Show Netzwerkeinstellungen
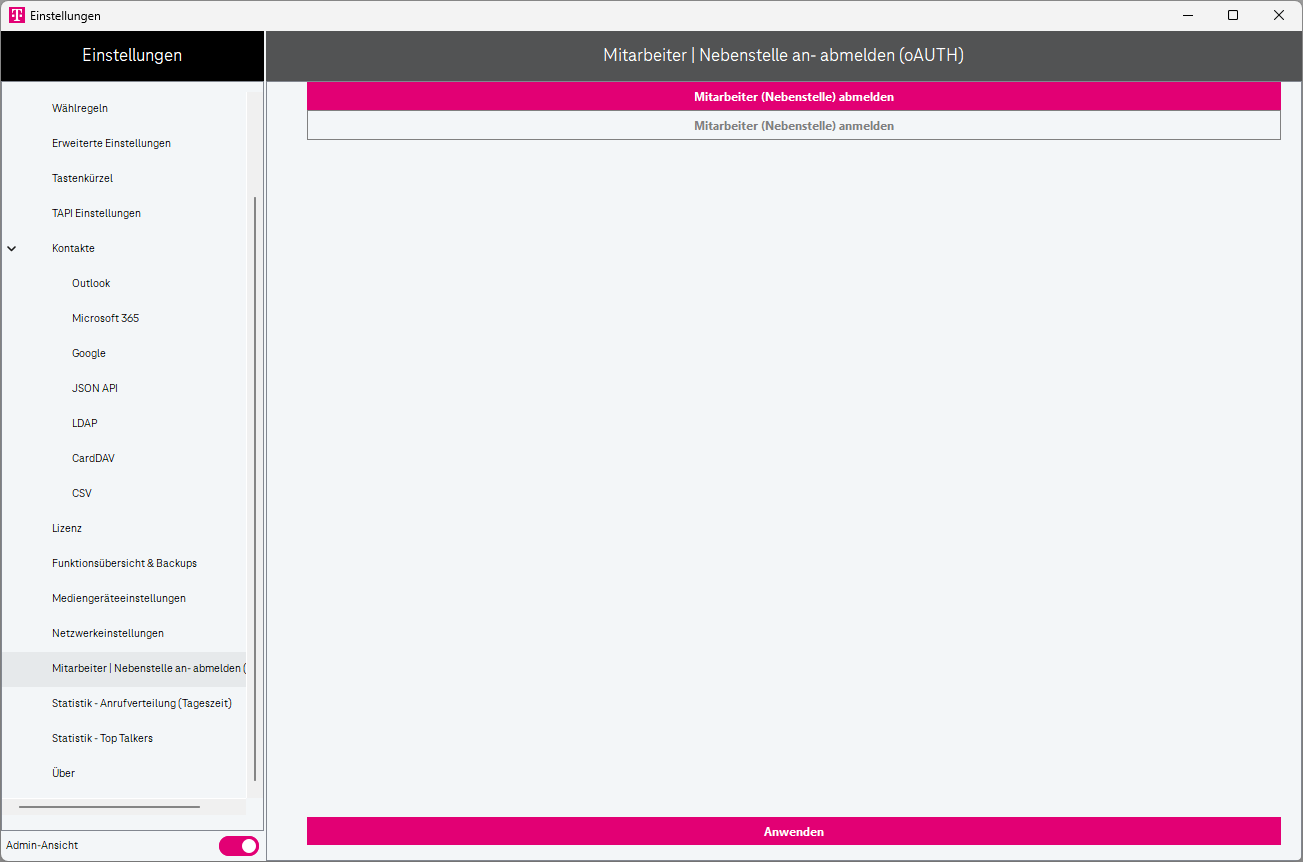The width and height of the screenshot is (1303, 862). click(x=108, y=633)
